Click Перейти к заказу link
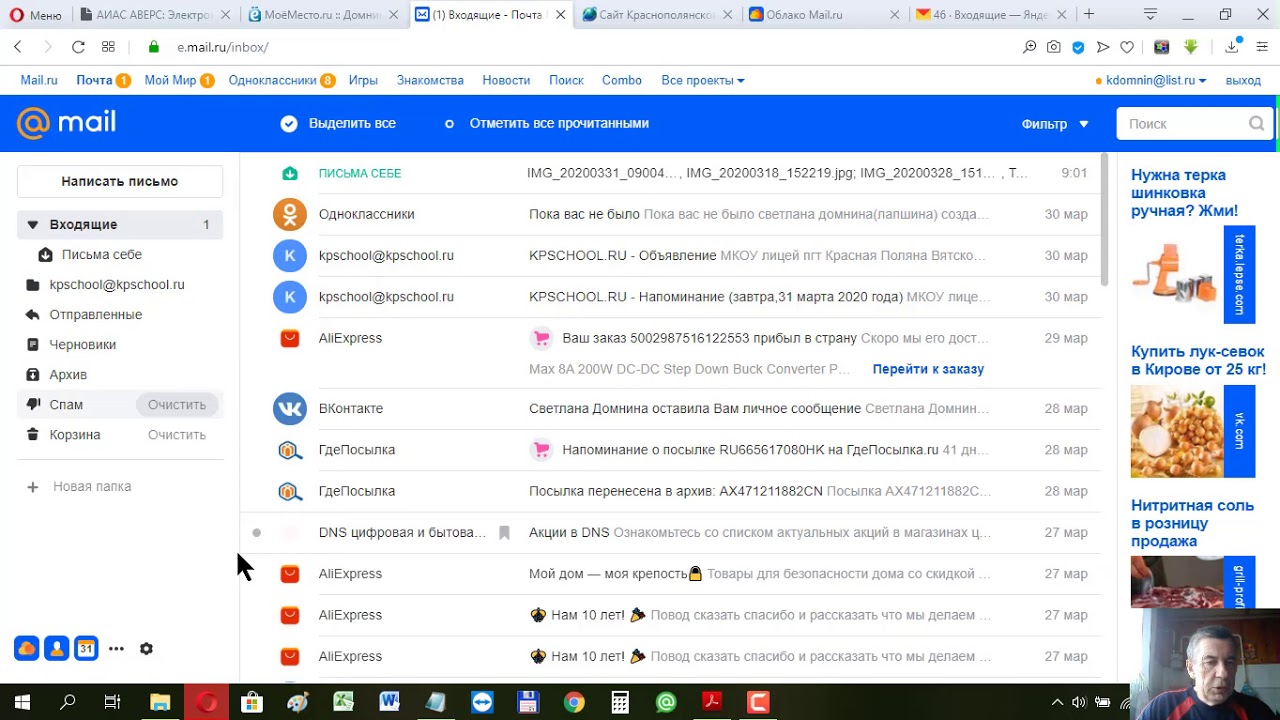The image size is (1280, 720). 928,369
